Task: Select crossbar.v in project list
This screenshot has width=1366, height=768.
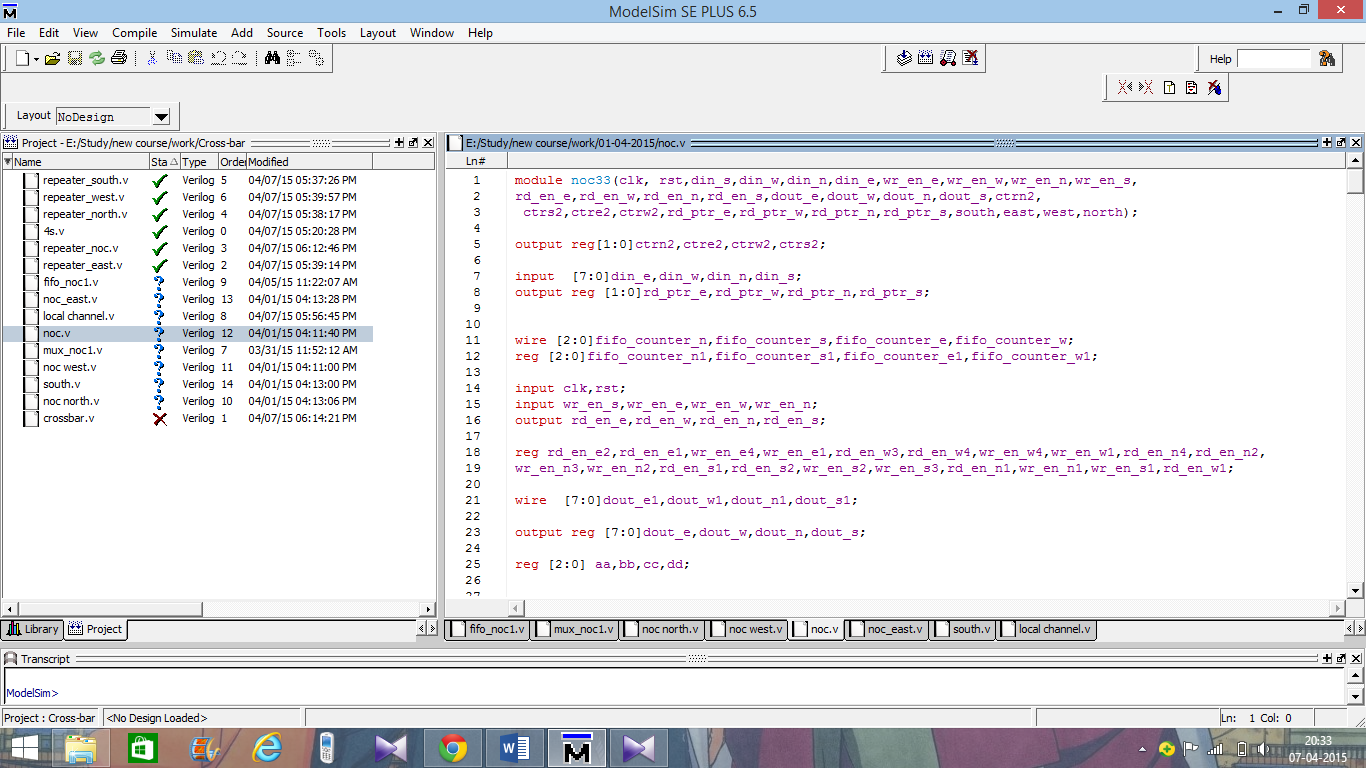Action: point(69,418)
